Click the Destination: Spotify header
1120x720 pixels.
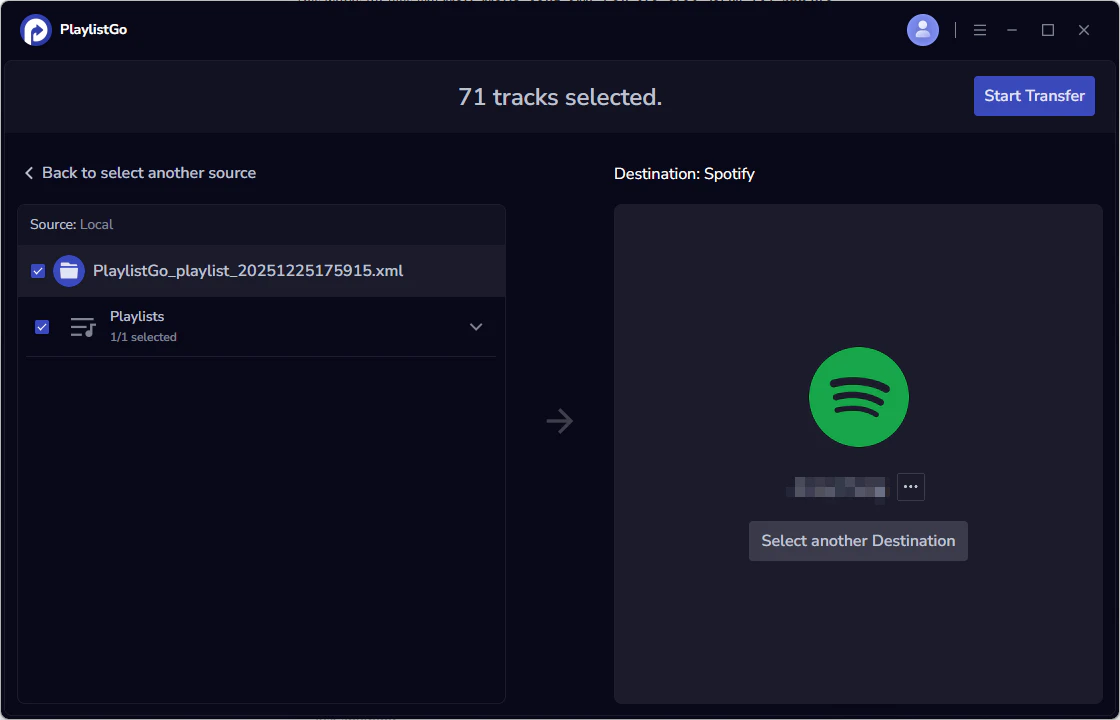click(684, 173)
